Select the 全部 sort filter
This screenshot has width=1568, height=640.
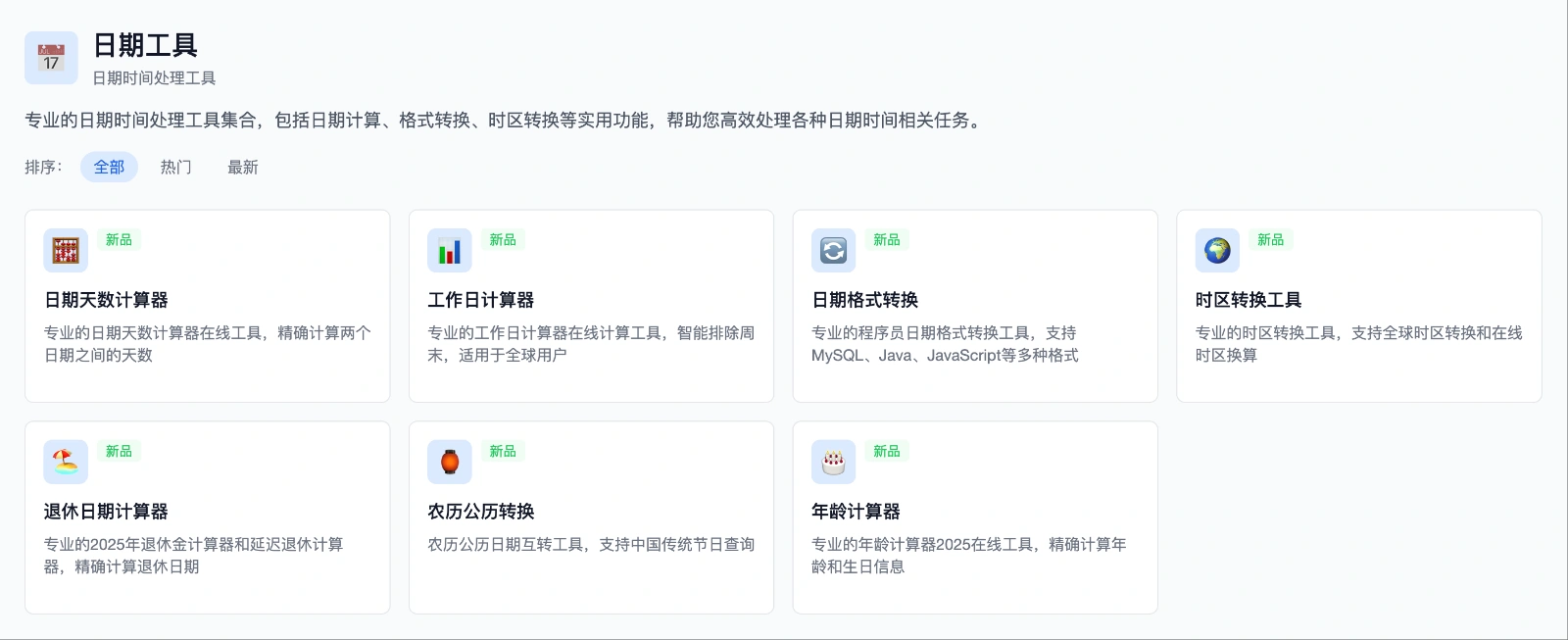click(109, 168)
